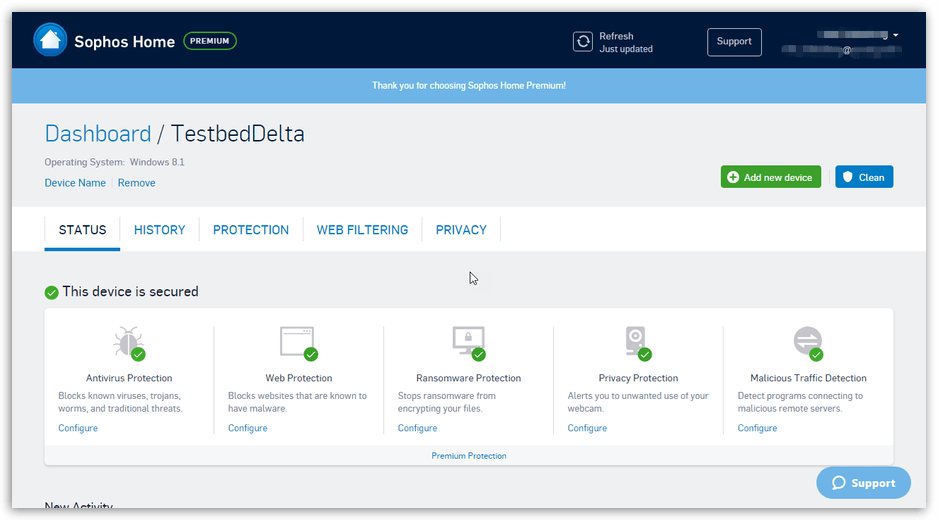Click the 'Operating System: Windows 8.1' text
938x520 pixels.
tap(114, 162)
